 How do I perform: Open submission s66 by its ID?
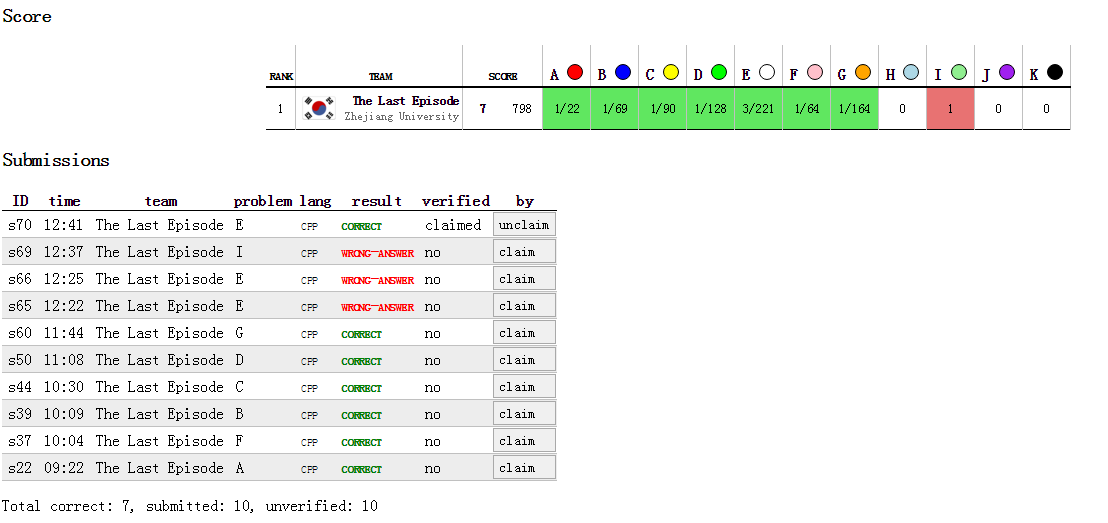pos(19,279)
